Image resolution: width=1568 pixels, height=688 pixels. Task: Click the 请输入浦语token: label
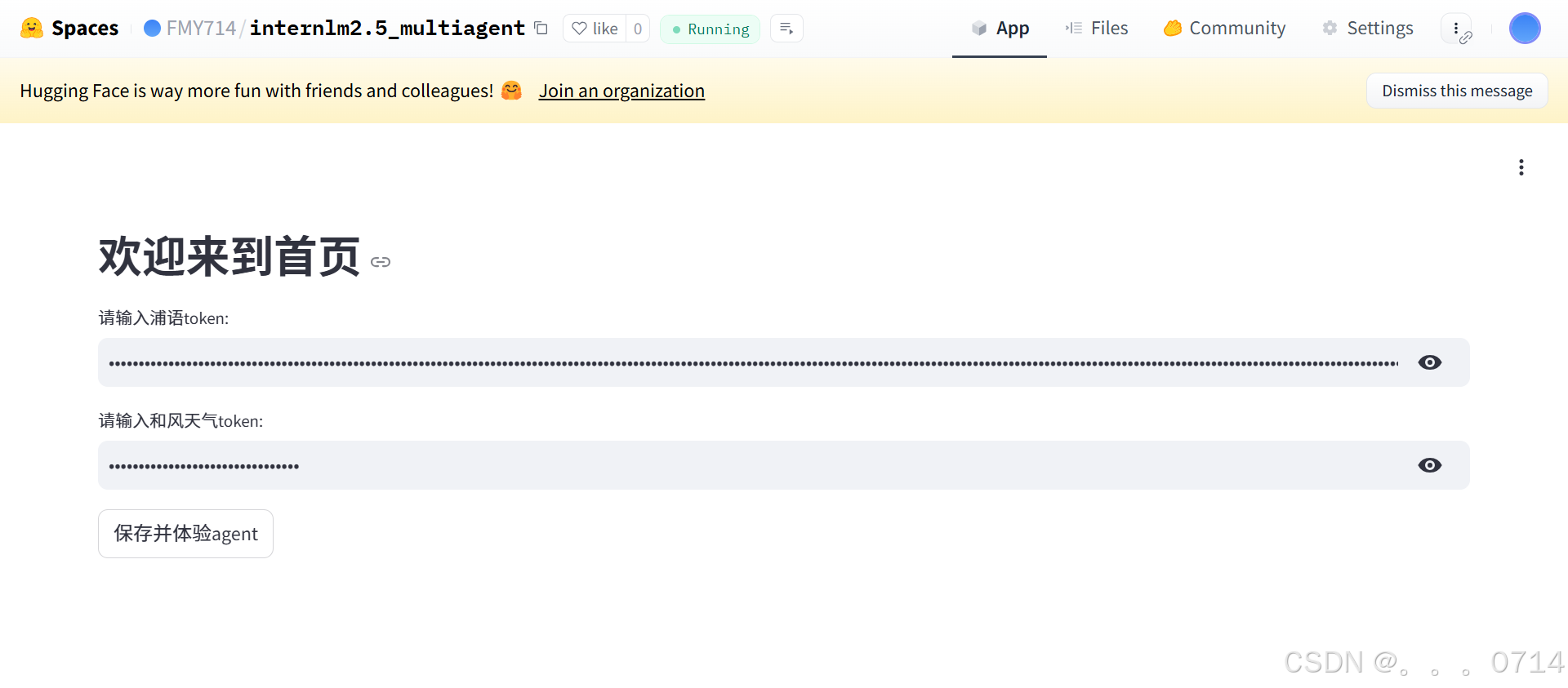[163, 318]
